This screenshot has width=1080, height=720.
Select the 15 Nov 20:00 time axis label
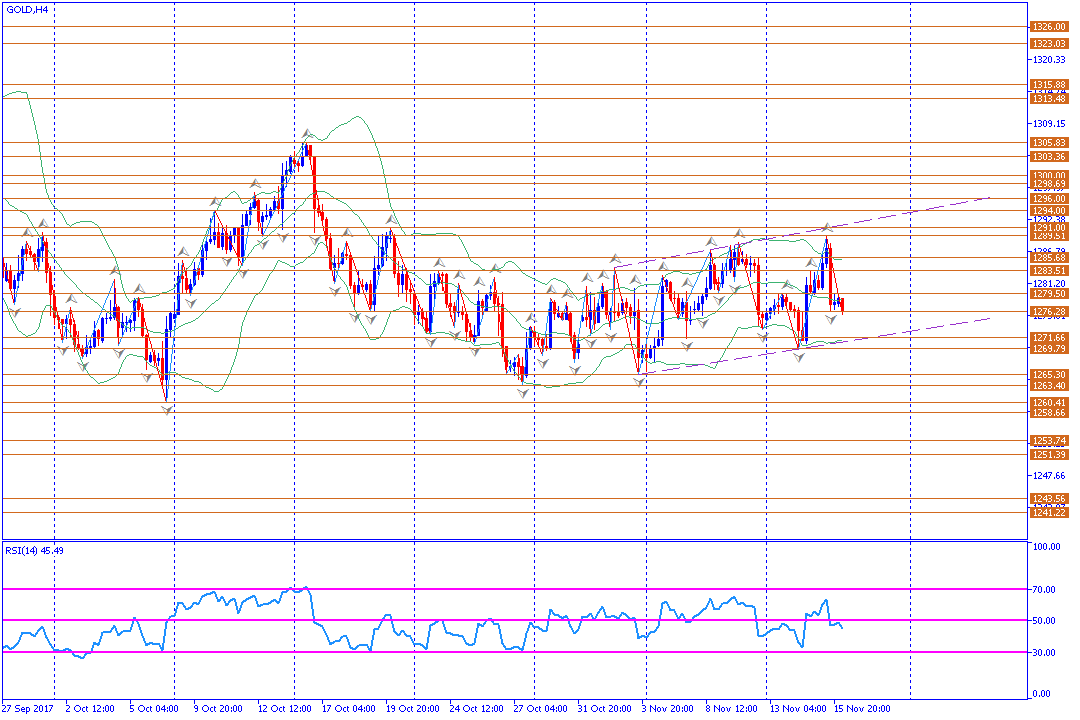point(862,708)
